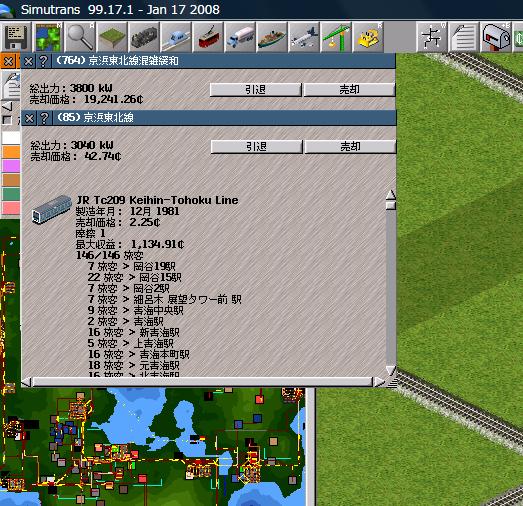523x506 pixels.
Task: Select the white color swatch
Action: click(x=11, y=137)
